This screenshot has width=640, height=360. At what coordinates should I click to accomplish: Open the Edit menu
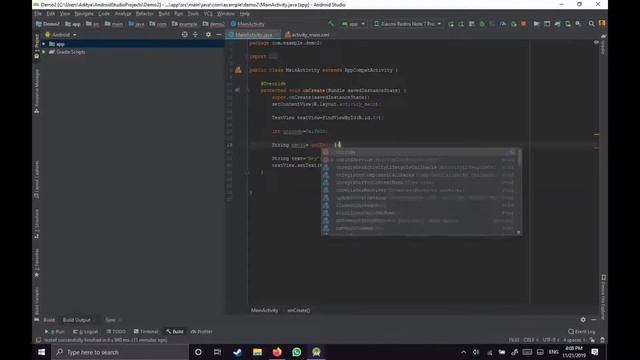click(x=51, y=13)
